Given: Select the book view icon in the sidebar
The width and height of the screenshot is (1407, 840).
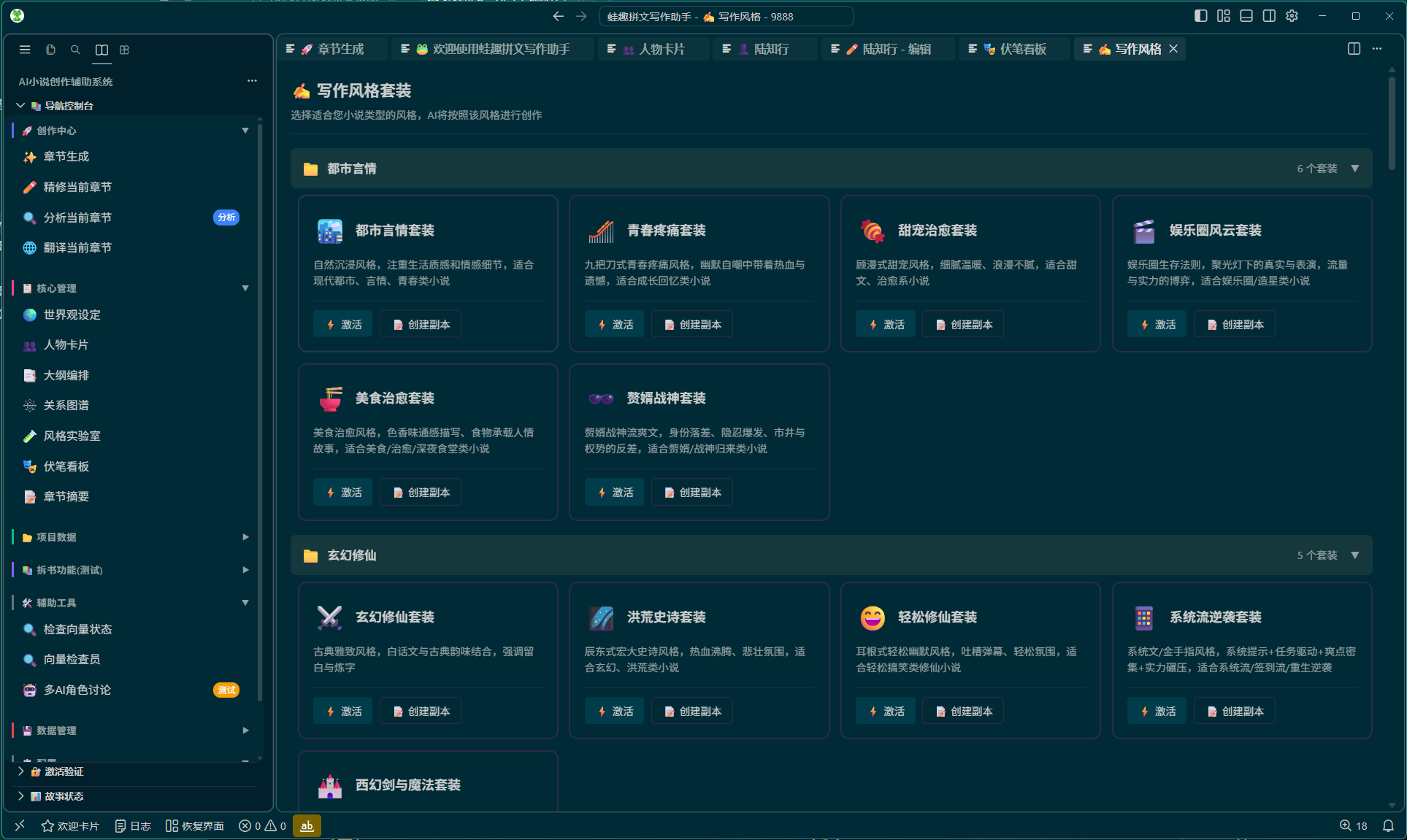Looking at the screenshot, I should coord(101,50).
